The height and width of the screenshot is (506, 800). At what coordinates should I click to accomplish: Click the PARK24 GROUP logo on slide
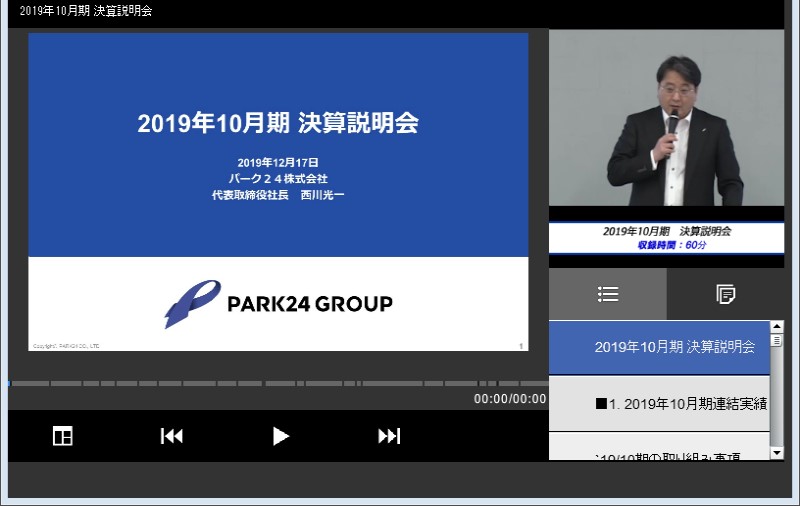278,304
